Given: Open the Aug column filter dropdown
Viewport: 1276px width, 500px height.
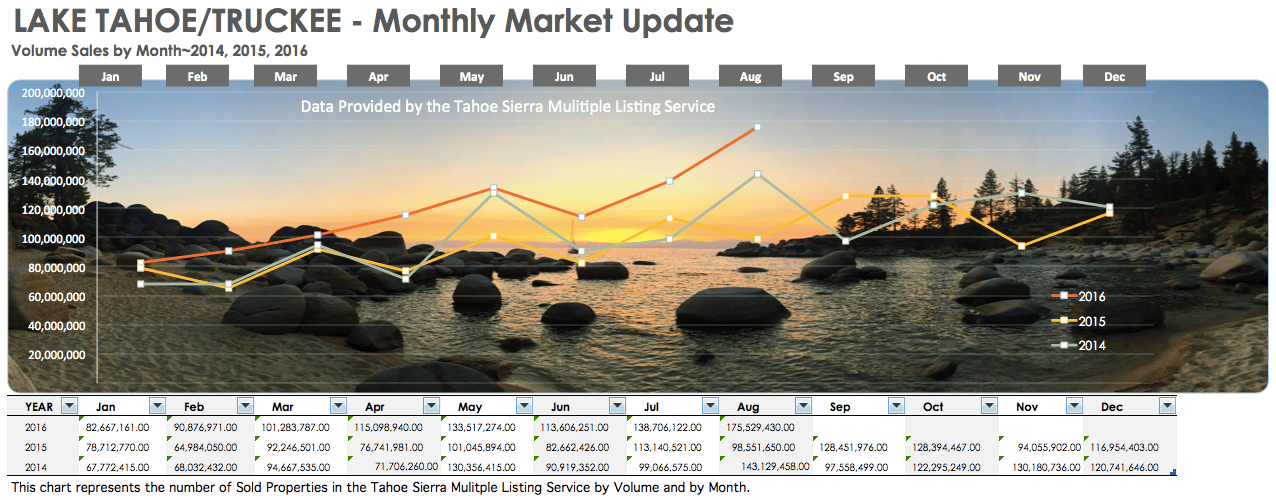Looking at the screenshot, I should tap(803, 406).
